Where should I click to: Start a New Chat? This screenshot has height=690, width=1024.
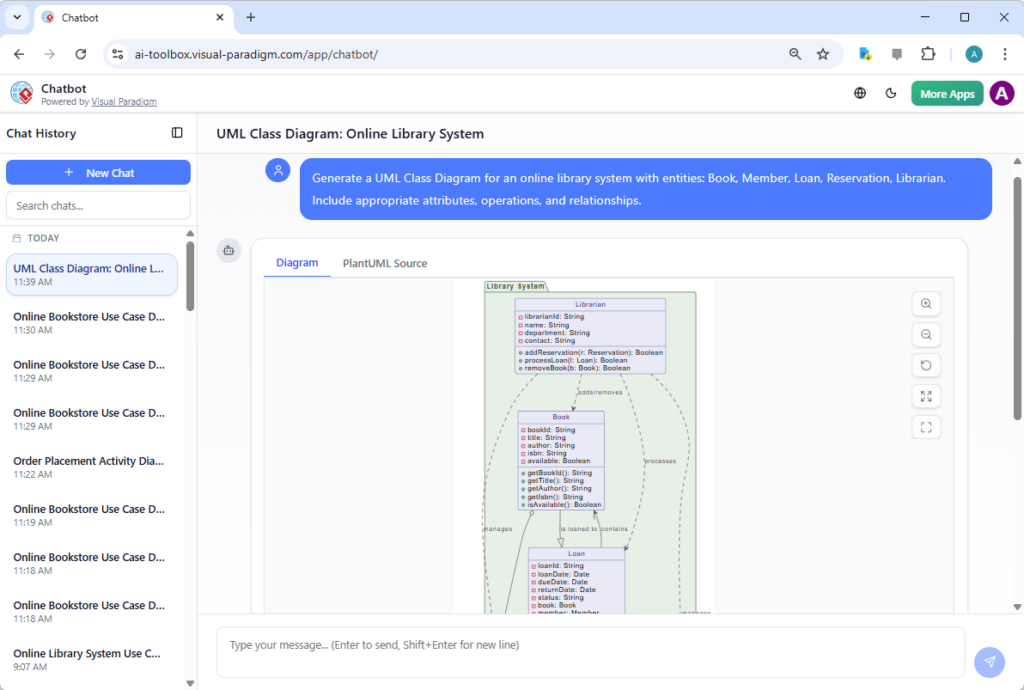coord(97,172)
